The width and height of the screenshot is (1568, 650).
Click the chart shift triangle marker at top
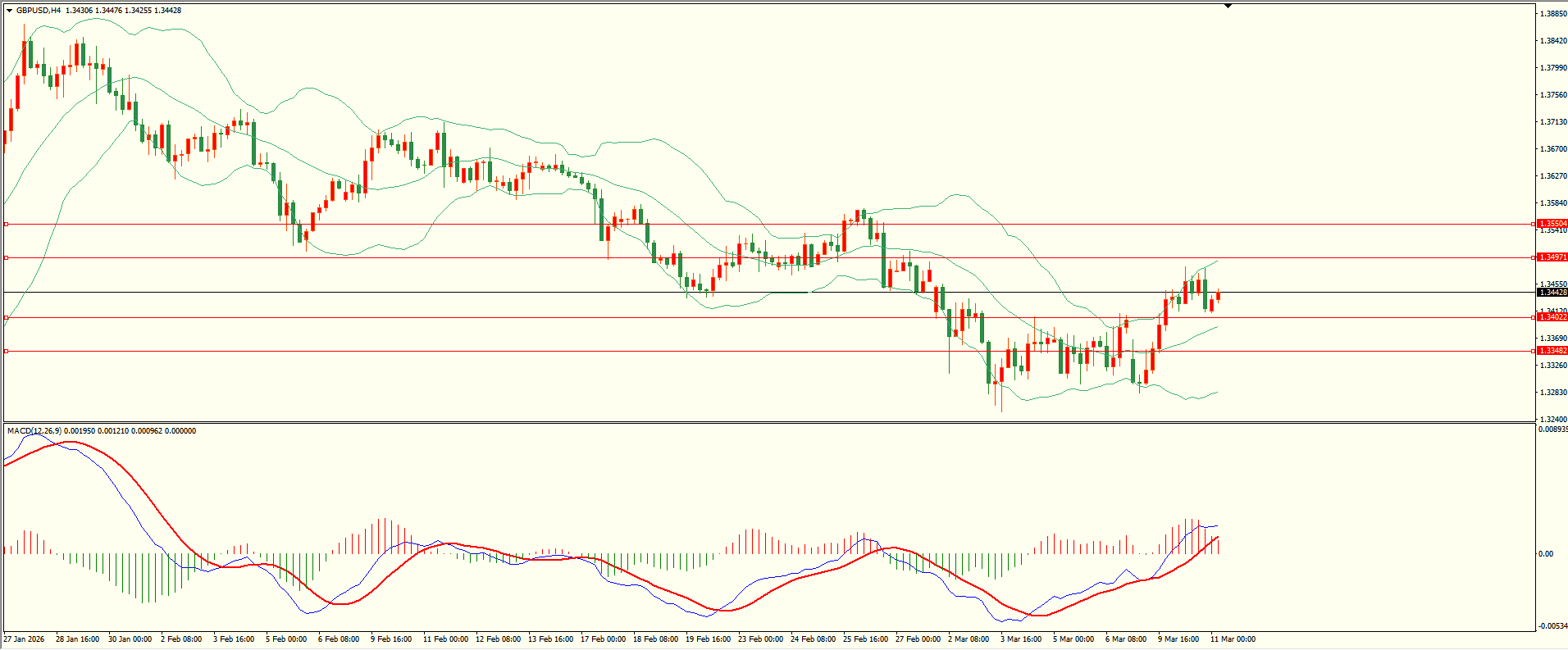click(x=1228, y=6)
